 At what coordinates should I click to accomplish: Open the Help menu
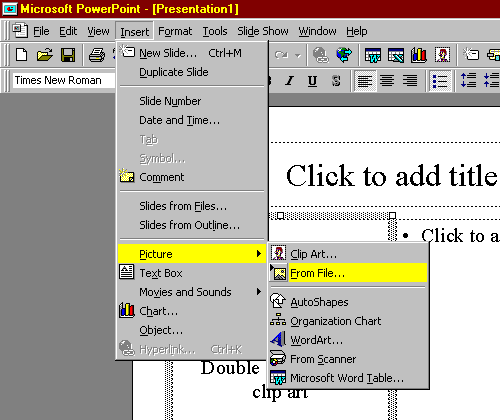tap(357, 31)
